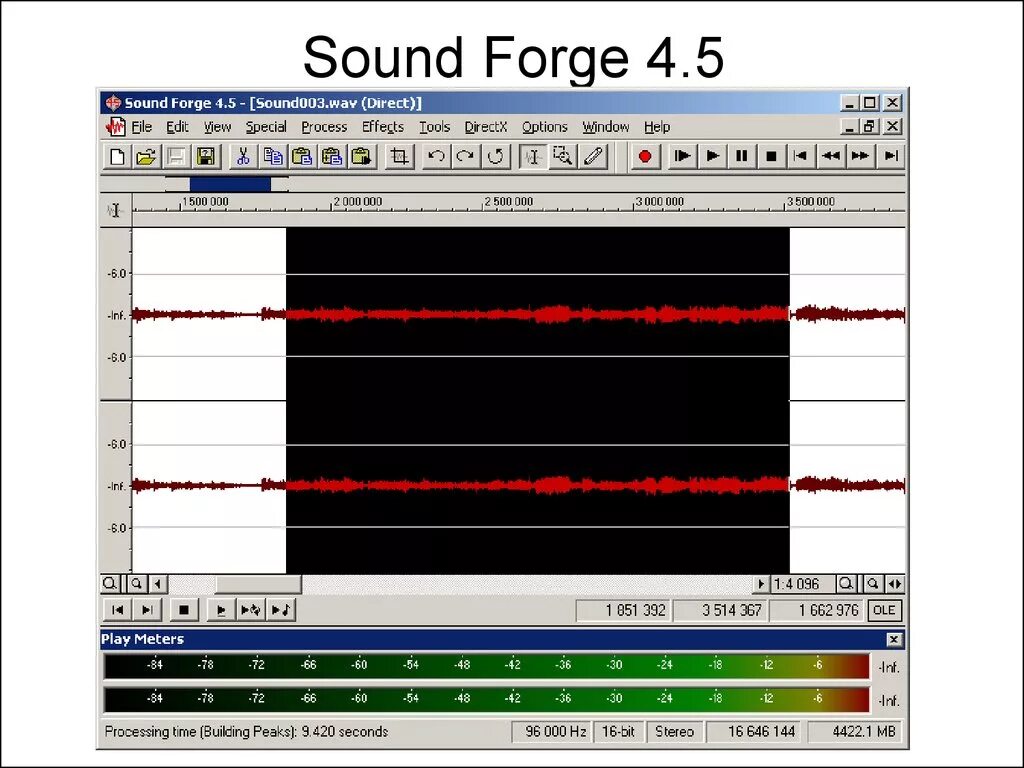This screenshot has height=768, width=1024.
Task: Click the 96 000 Hz sample rate status field
Action: [x=551, y=731]
